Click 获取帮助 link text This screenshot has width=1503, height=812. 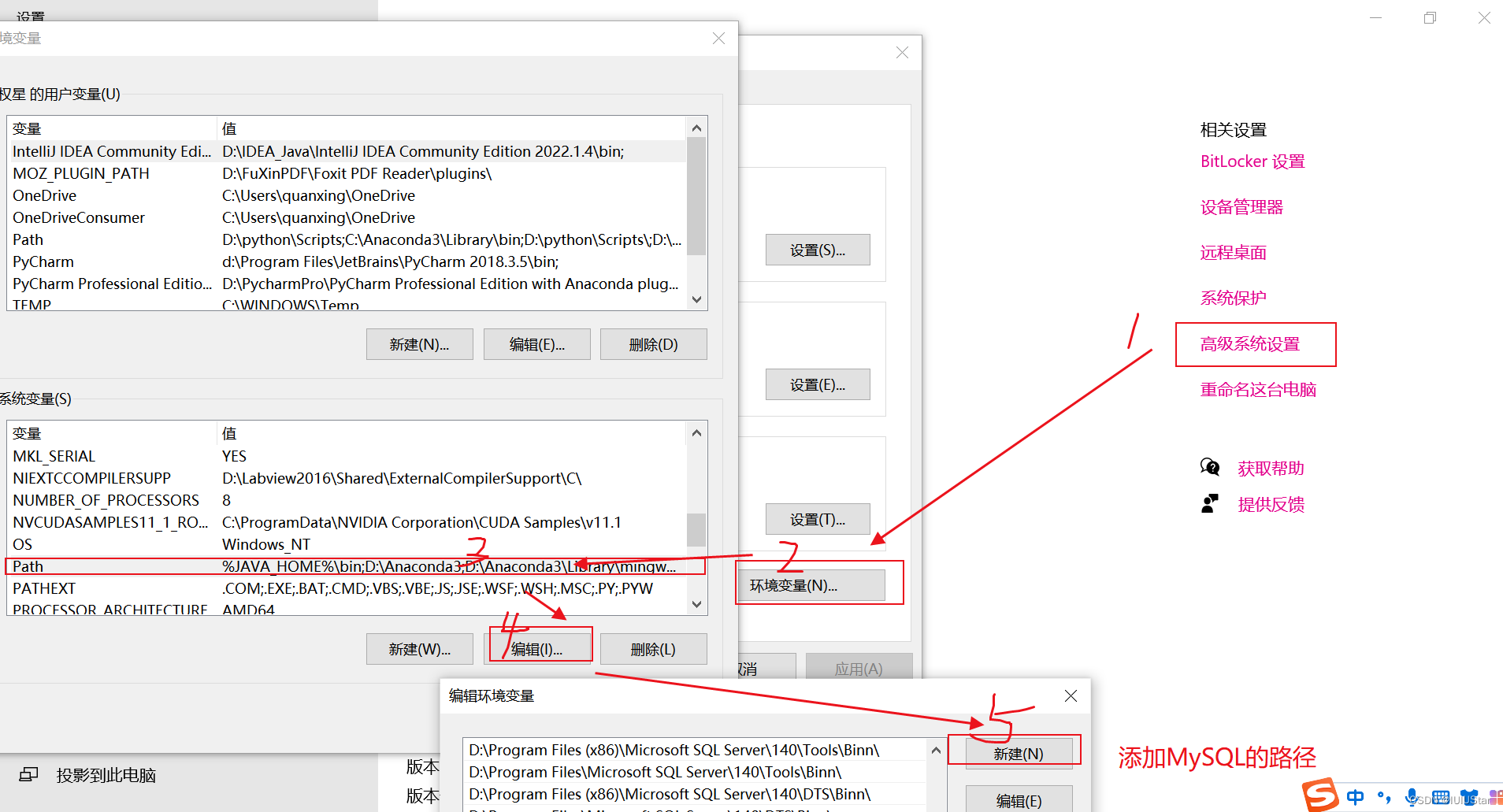(x=1271, y=469)
